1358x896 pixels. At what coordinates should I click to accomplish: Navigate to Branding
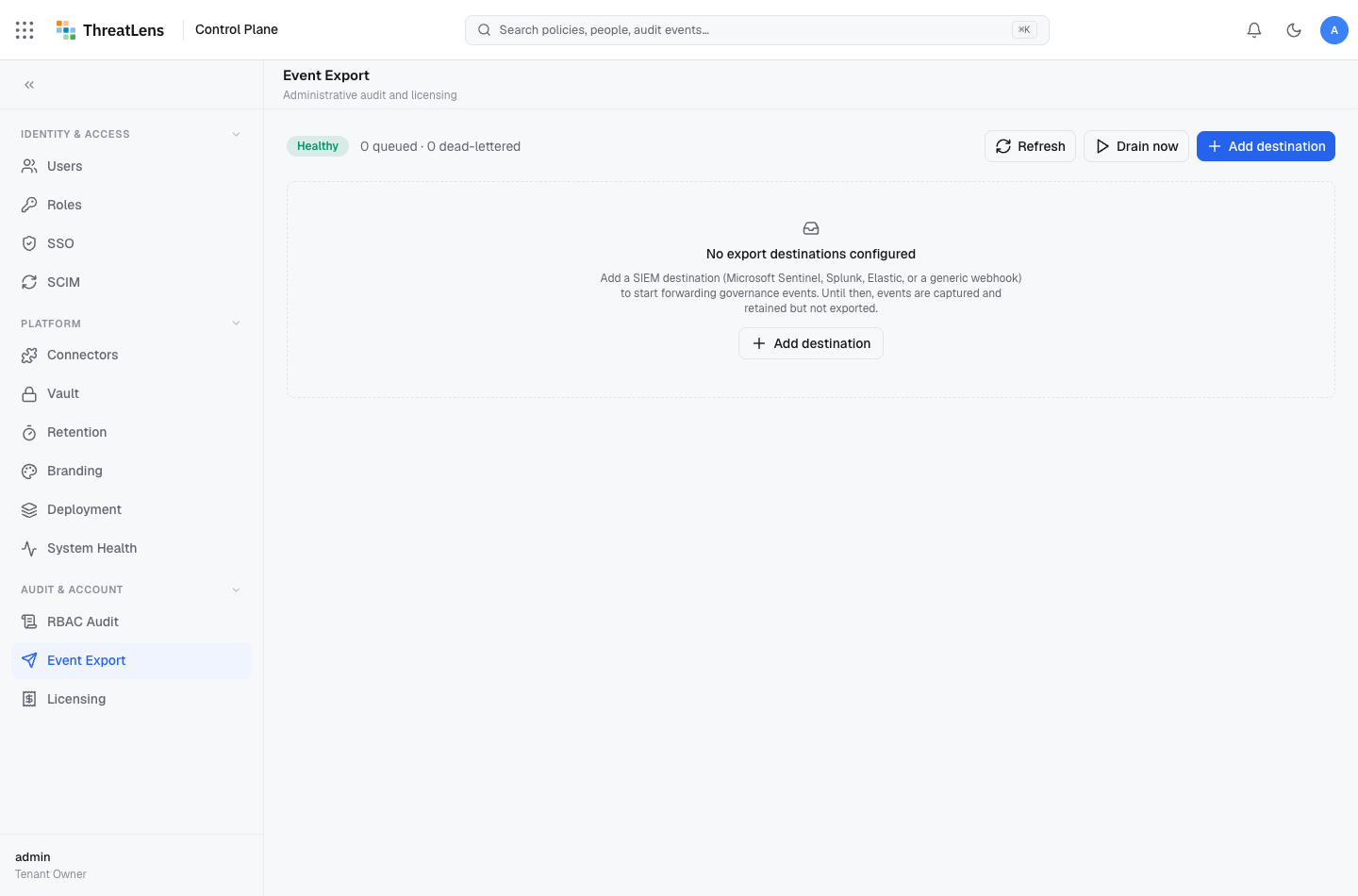tap(131, 472)
